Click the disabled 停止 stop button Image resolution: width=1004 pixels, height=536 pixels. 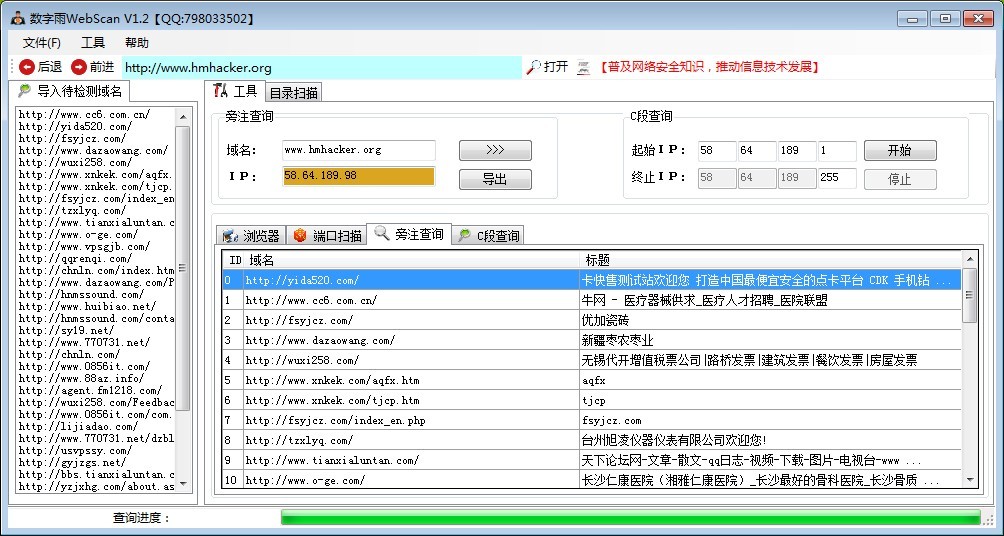(x=900, y=179)
